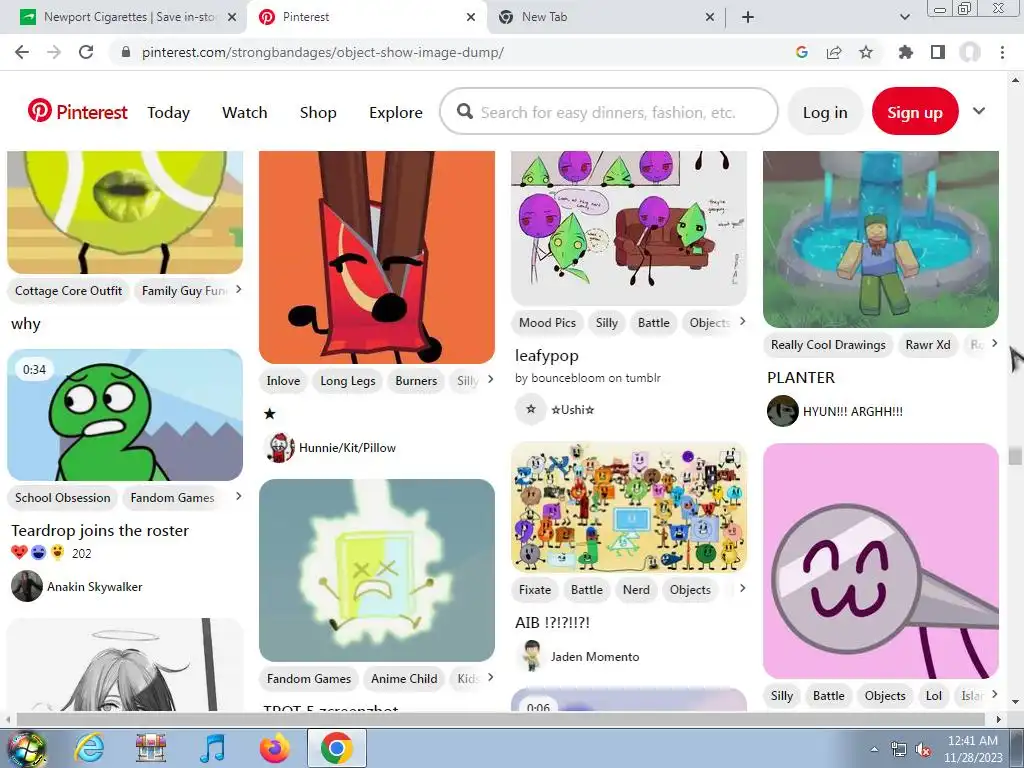Screen dimensions: 1024x768
Task: Open the music note app in taskbar
Action: point(212,748)
